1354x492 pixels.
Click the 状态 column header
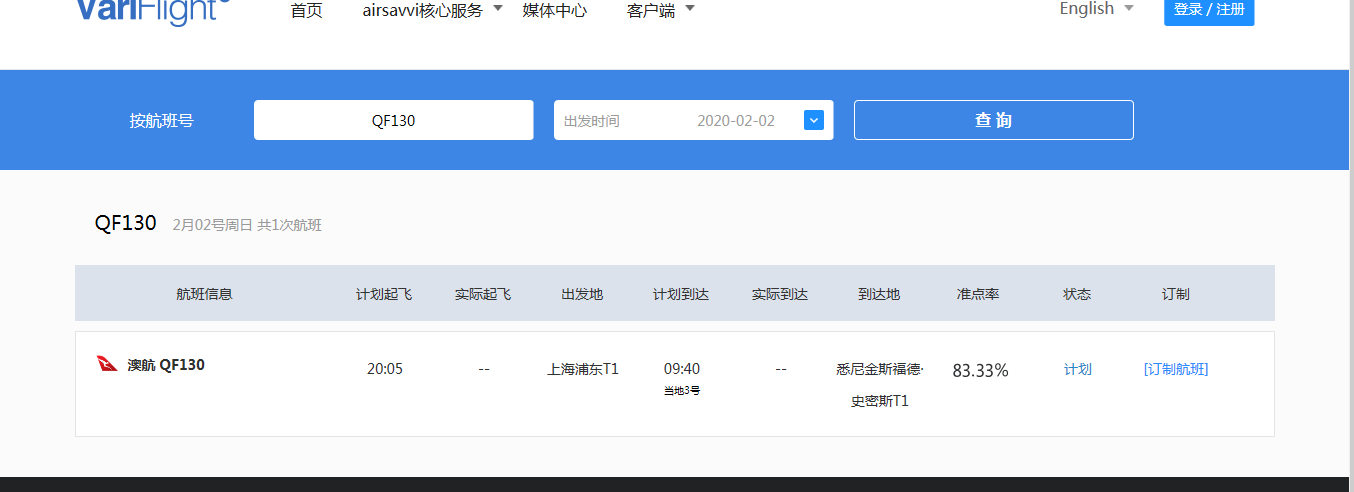point(1077,294)
